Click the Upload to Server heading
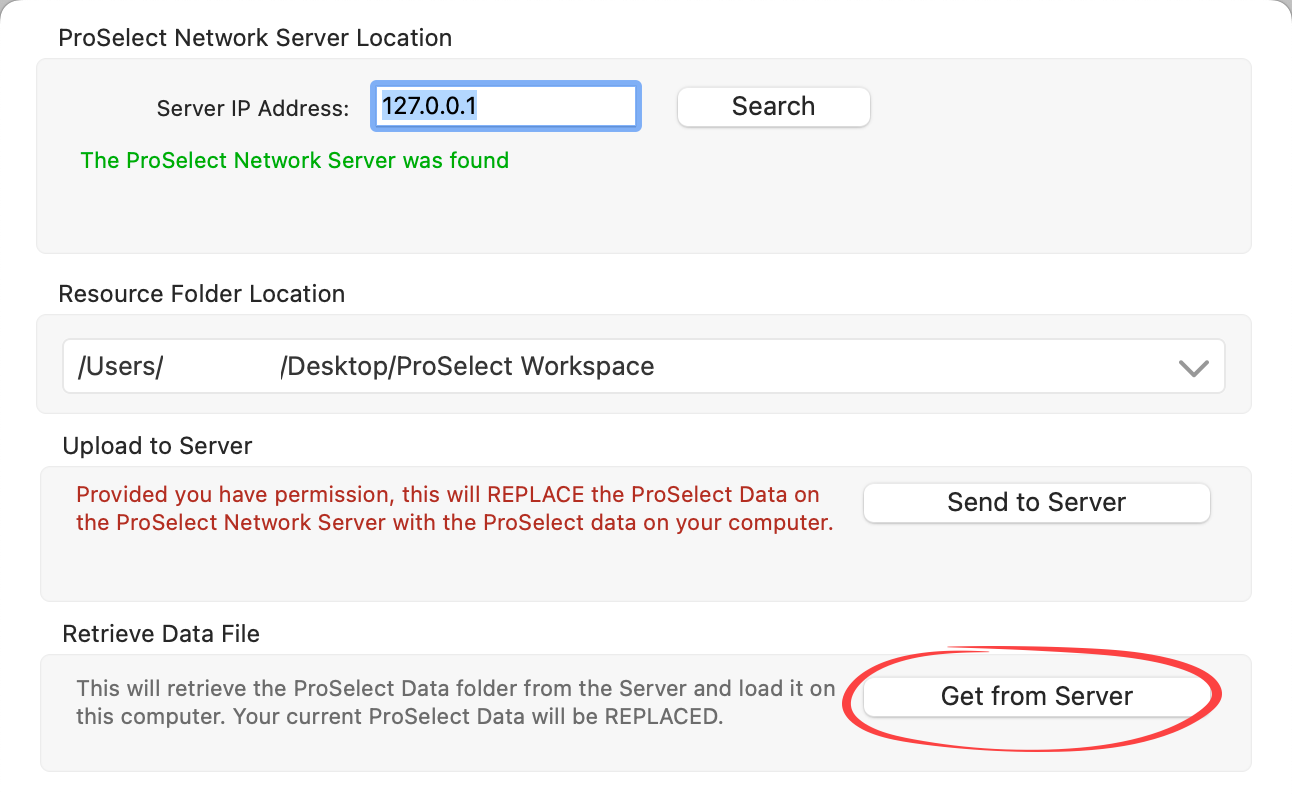The width and height of the screenshot is (1292, 794). click(x=157, y=446)
